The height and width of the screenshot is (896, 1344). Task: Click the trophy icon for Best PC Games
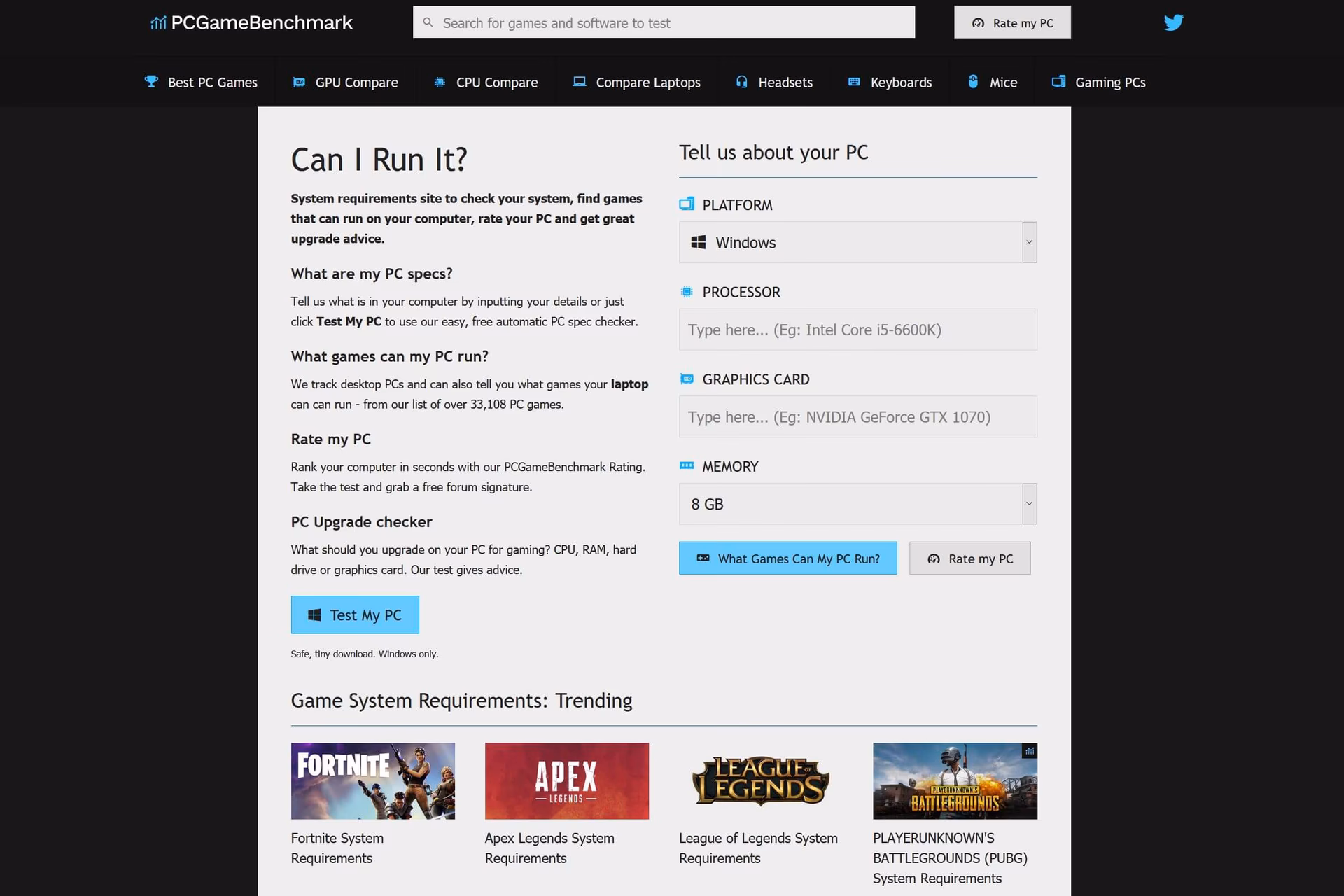[x=151, y=81]
